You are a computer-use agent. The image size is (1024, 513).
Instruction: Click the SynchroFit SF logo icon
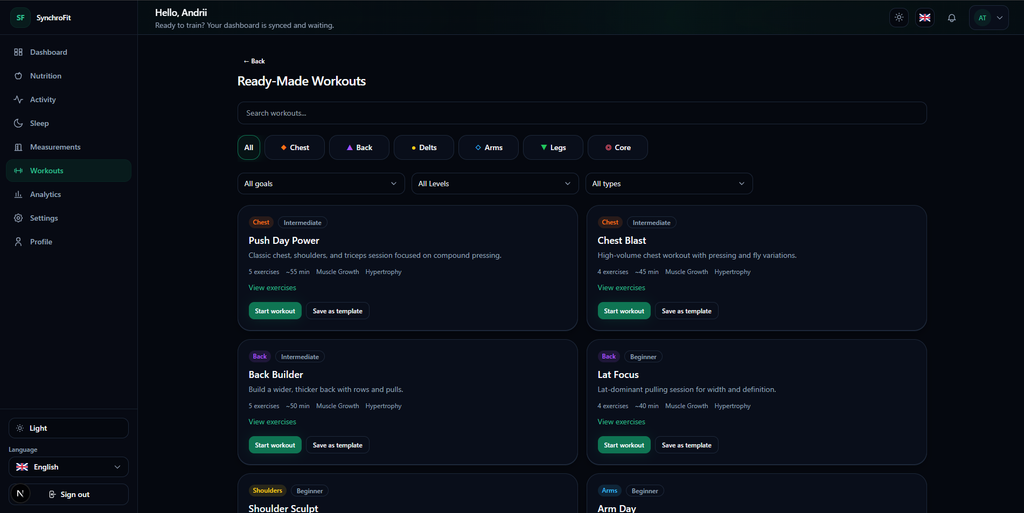pos(20,18)
